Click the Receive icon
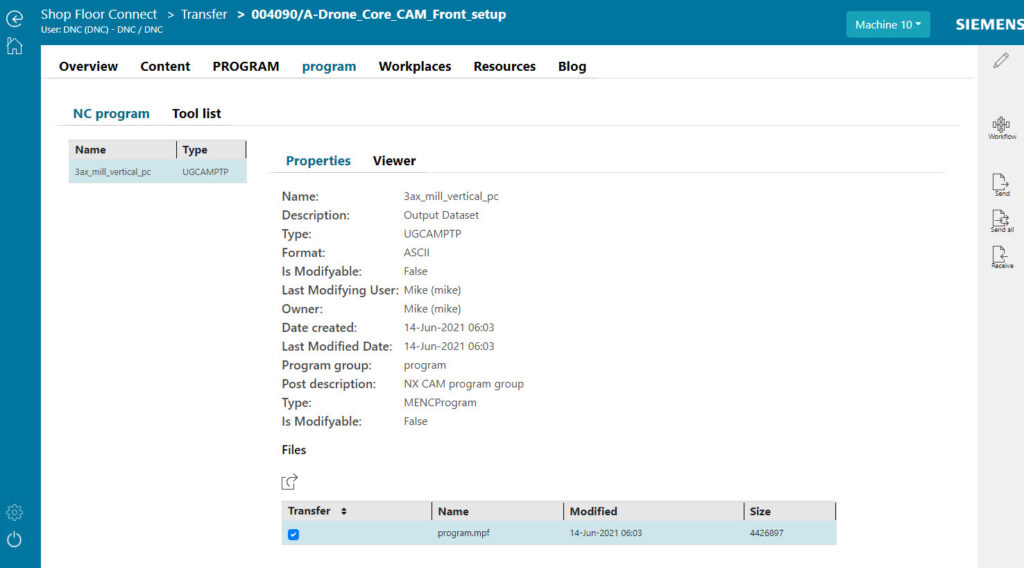 [1001, 257]
